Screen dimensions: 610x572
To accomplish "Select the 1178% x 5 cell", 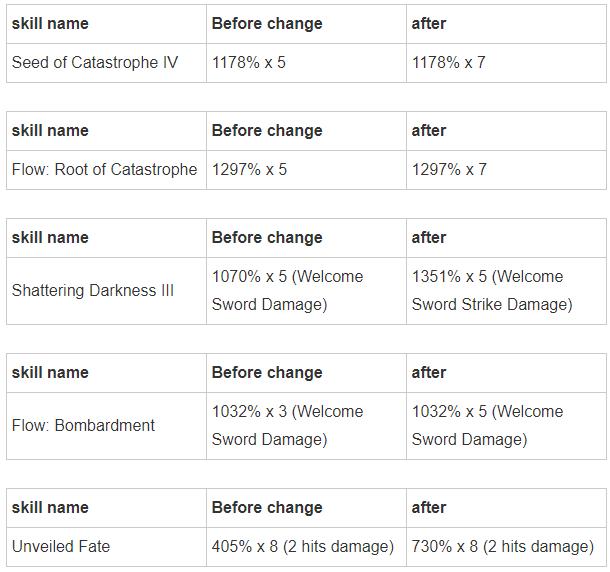I will tap(249, 62).
